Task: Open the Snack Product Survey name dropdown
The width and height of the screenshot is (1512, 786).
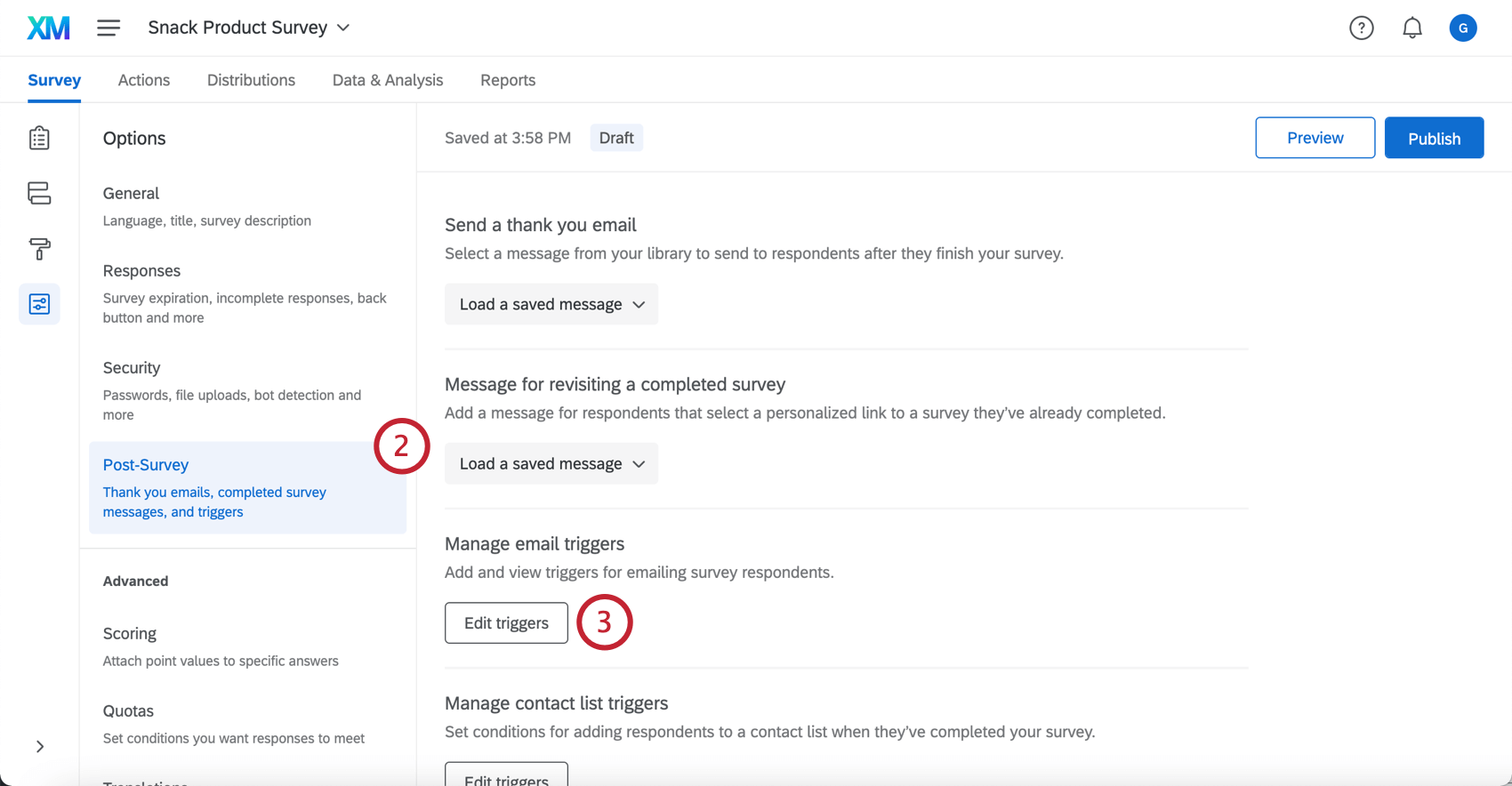Action: (x=249, y=28)
